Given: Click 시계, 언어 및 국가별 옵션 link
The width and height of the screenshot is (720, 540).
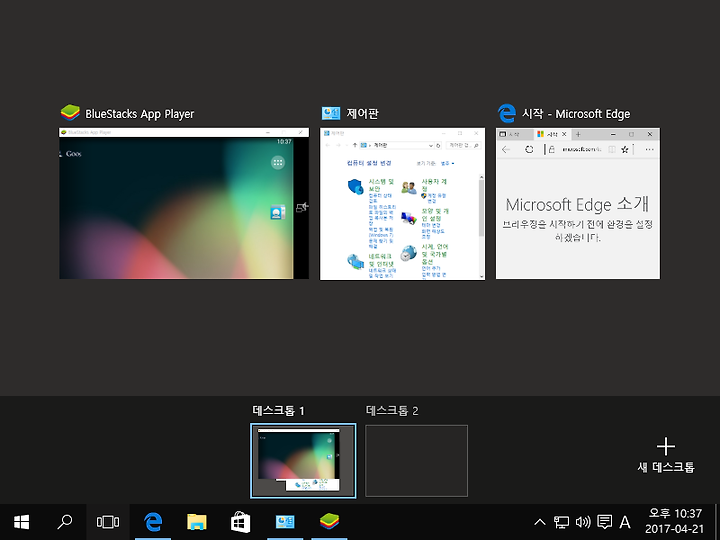Looking at the screenshot, I should point(434,254).
